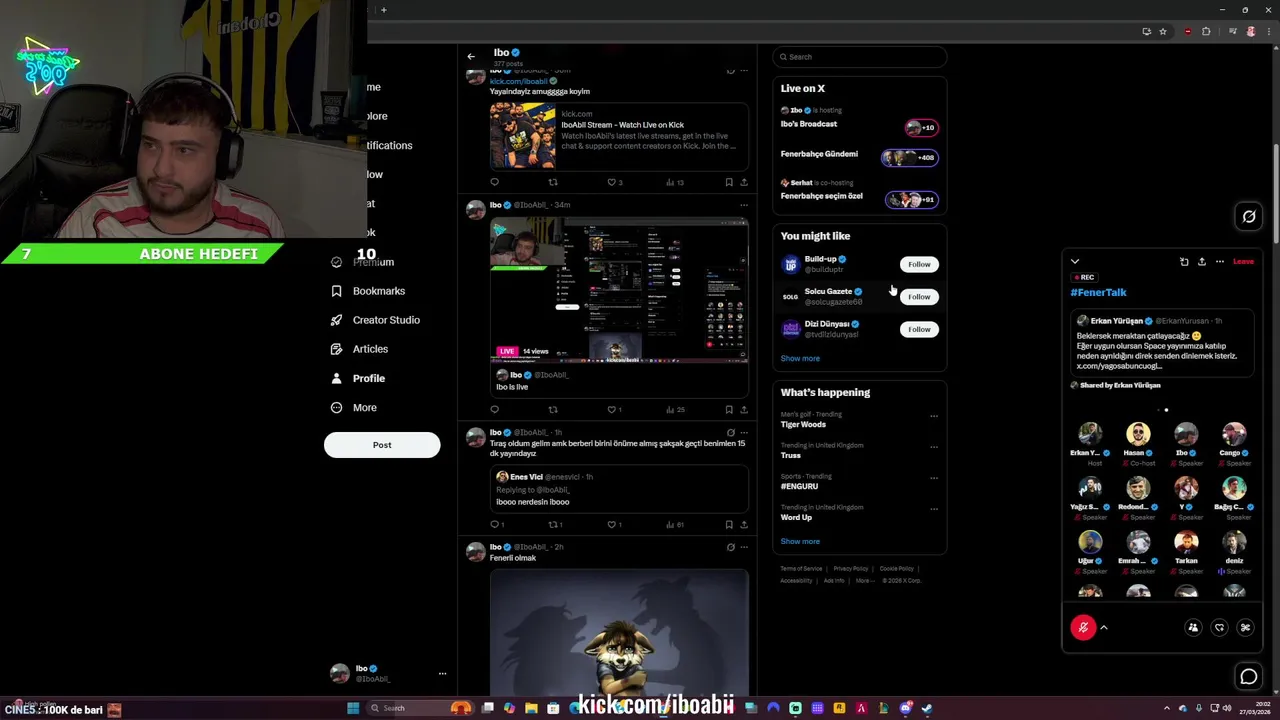This screenshot has width=1280, height=720.
Task: Show hidden system tray icons
Action: coord(1167,708)
